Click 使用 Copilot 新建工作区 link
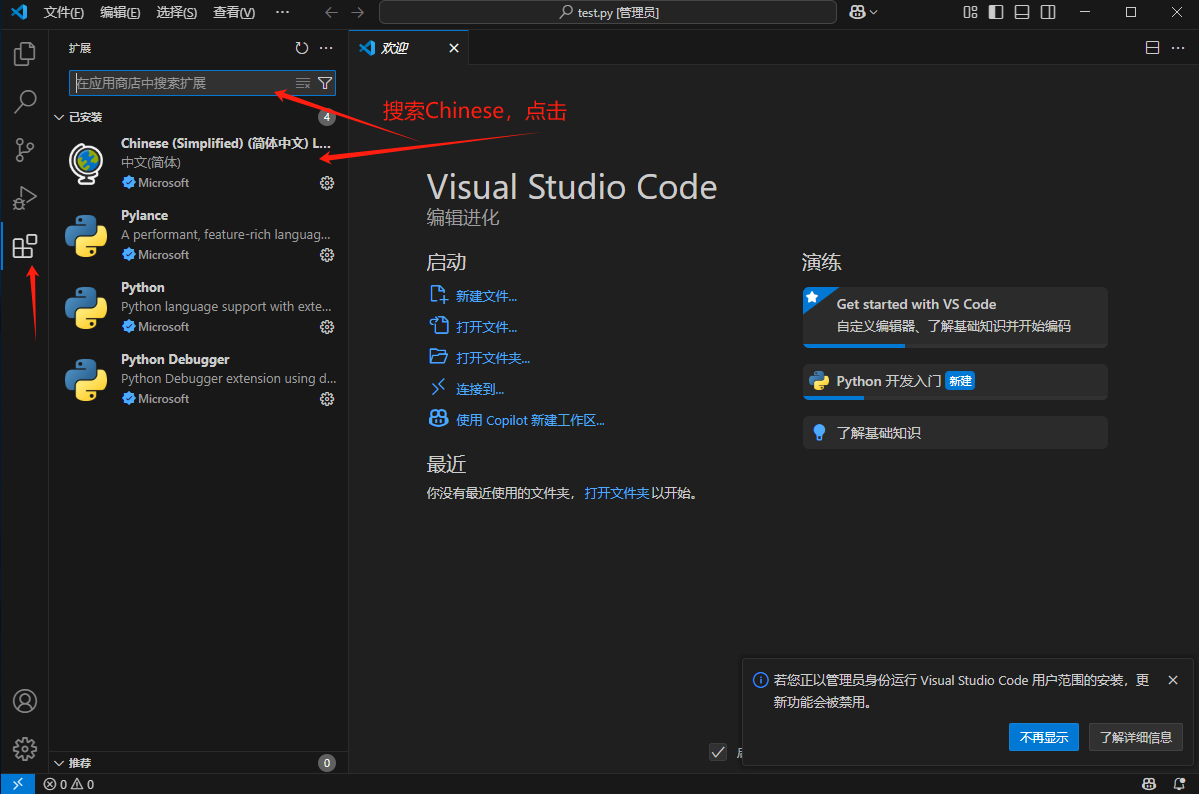This screenshot has height=794, width=1199. point(530,420)
